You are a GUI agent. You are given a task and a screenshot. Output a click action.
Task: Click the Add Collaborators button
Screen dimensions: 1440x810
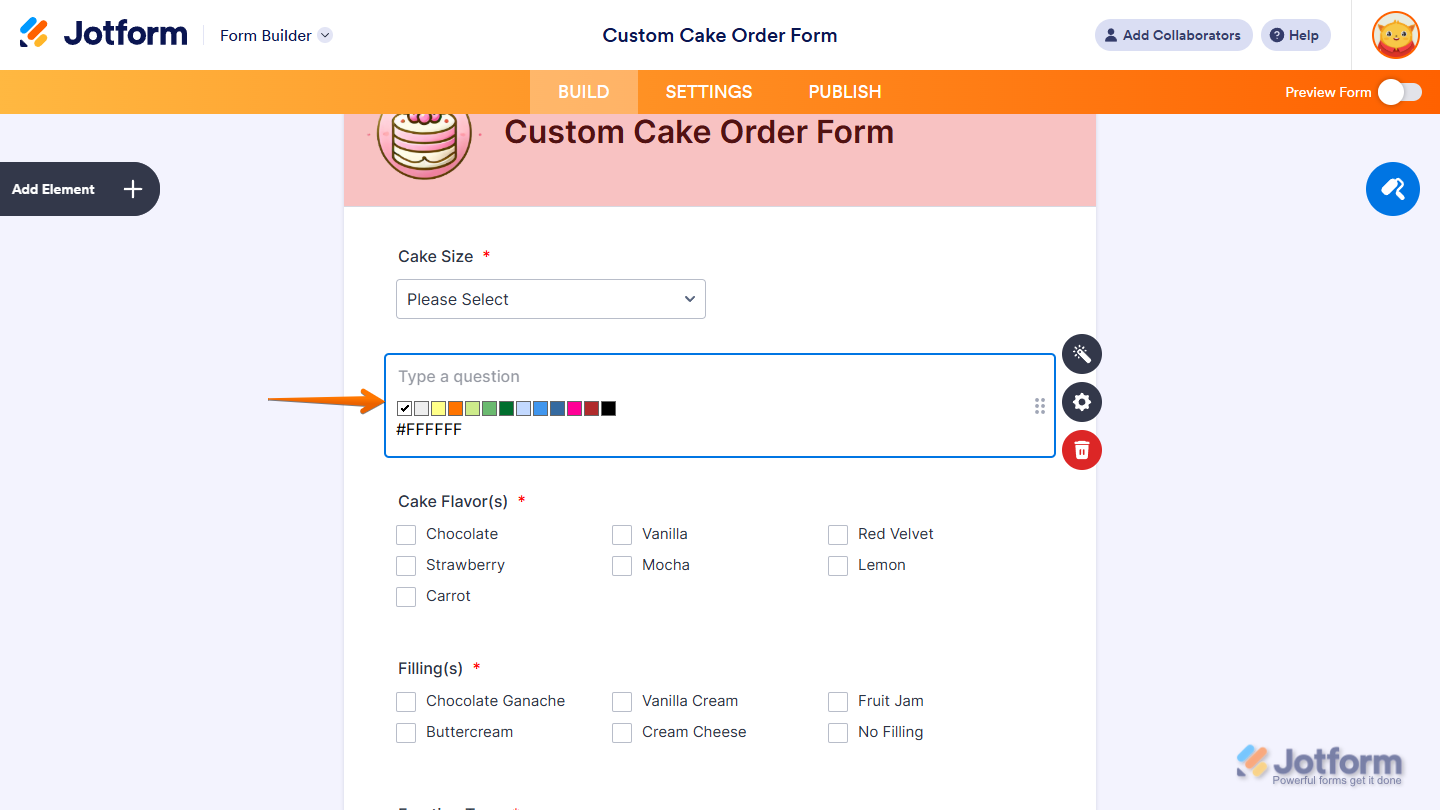pyautogui.click(x=1173, y=35)
